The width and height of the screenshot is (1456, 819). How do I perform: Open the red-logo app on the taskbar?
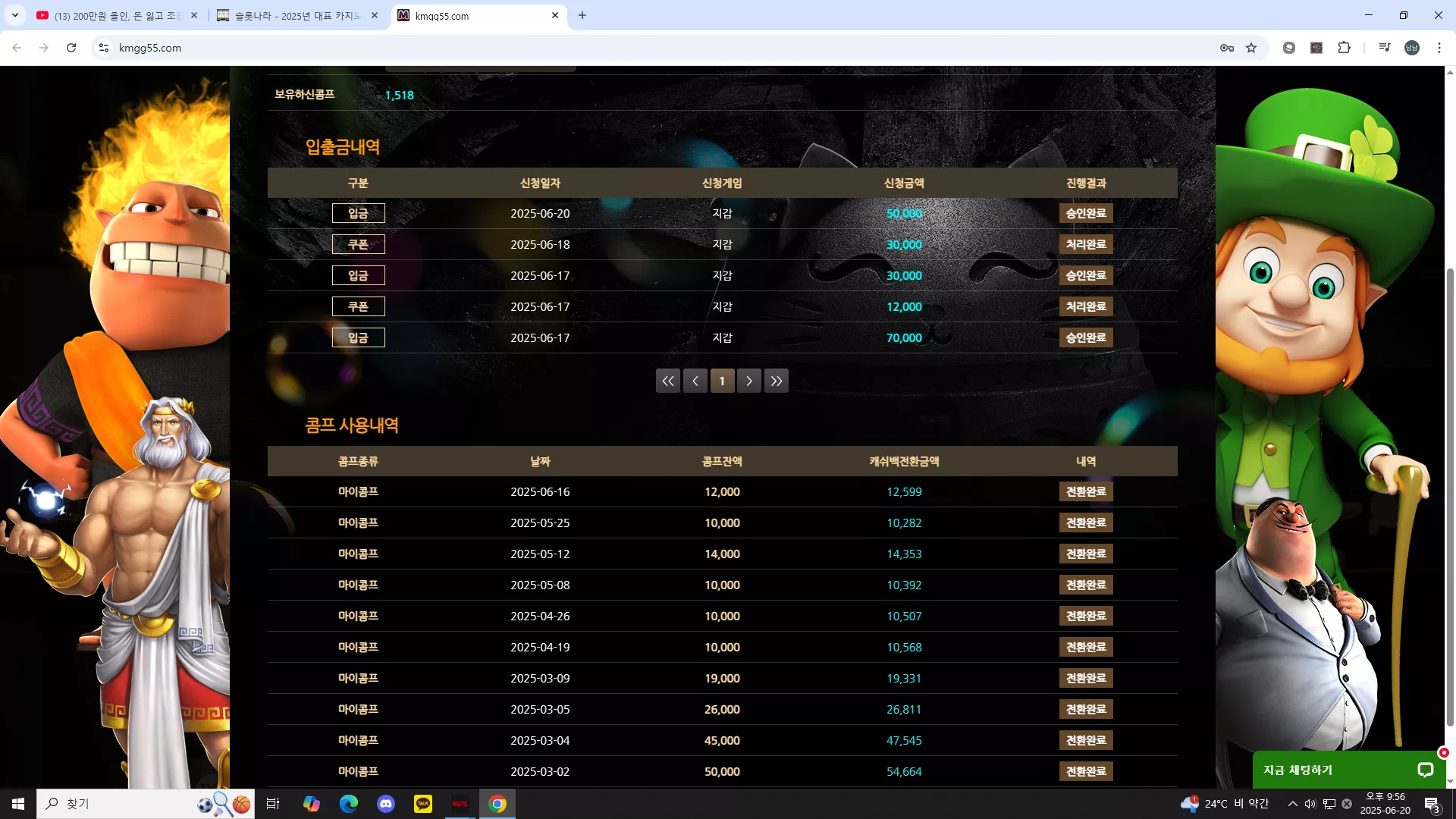[460, 804]
